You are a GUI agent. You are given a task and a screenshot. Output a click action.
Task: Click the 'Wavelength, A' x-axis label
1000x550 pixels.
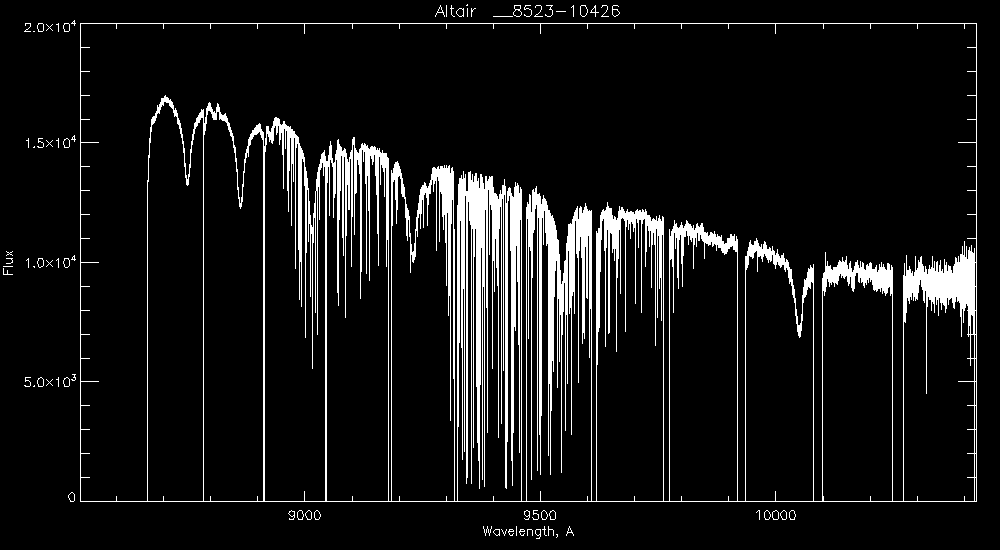pyautogui.click(x=528, y=531)
